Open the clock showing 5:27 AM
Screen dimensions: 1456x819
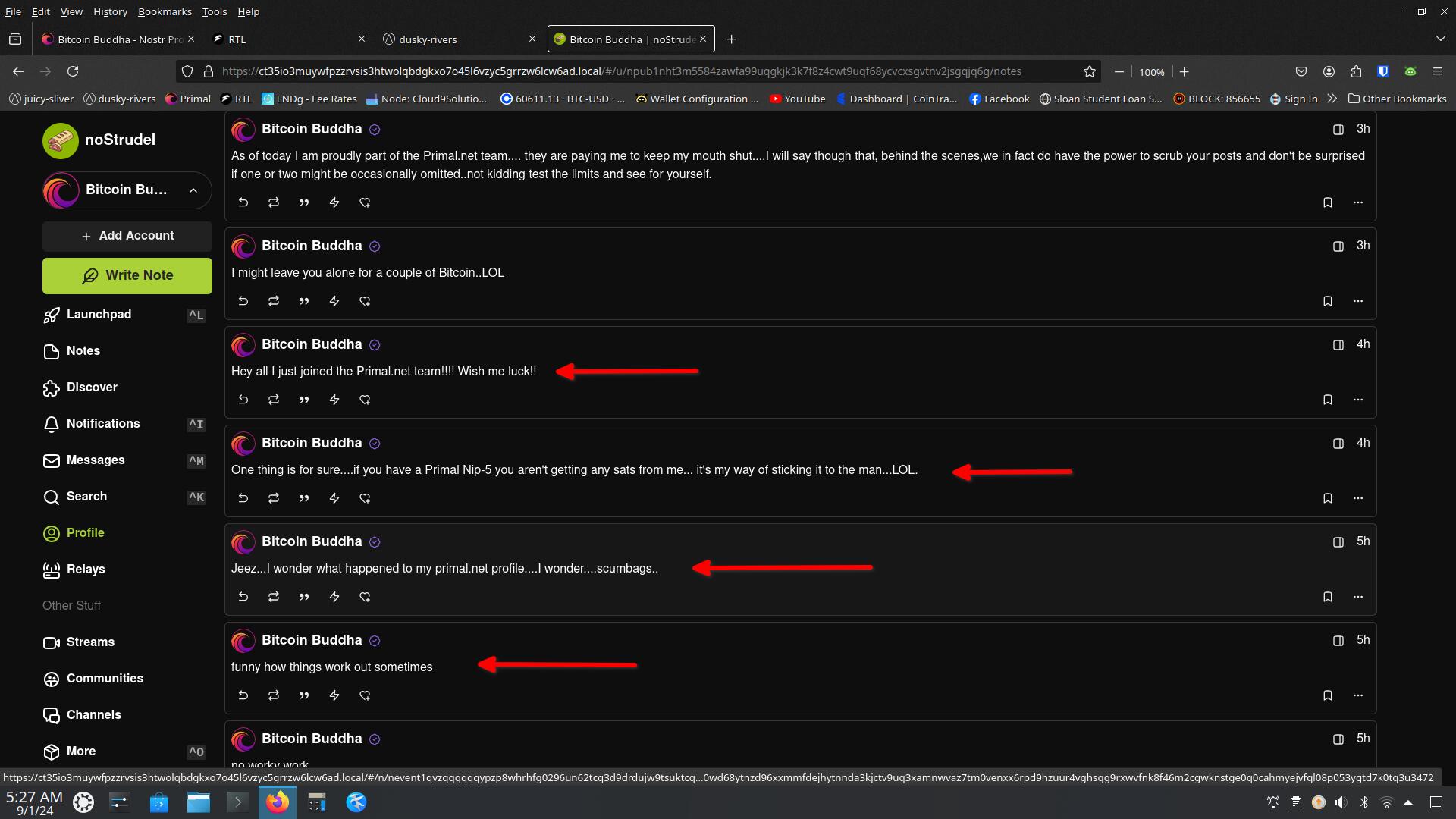(x=34, y=803)
